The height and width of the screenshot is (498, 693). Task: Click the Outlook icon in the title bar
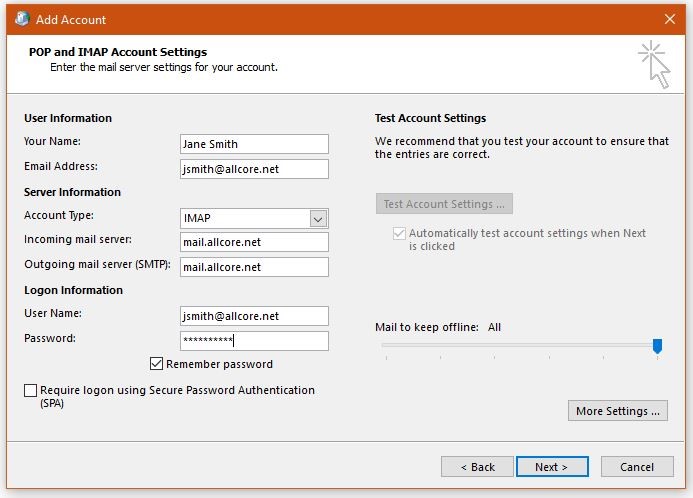point(21,19)
